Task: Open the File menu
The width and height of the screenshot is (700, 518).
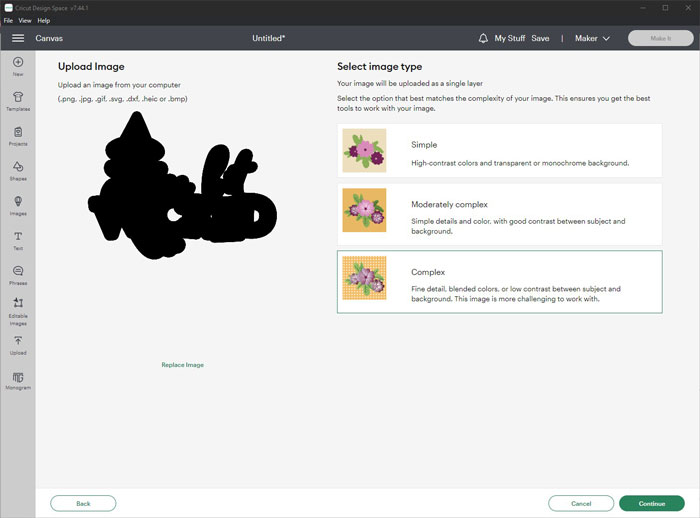Action: [8, 21]
